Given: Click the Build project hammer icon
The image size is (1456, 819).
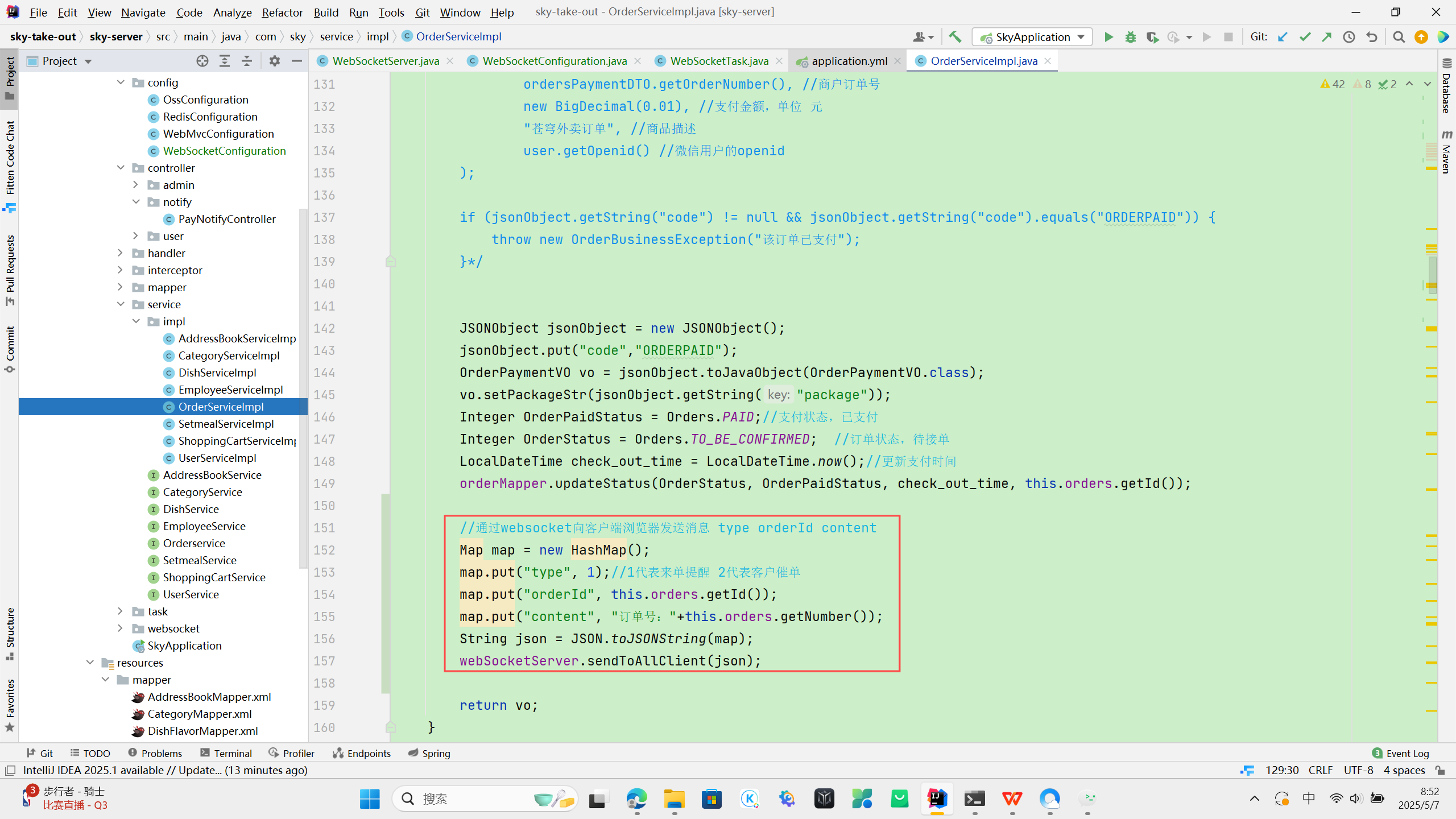Looking at the screenshot, I should coord(955,37).
